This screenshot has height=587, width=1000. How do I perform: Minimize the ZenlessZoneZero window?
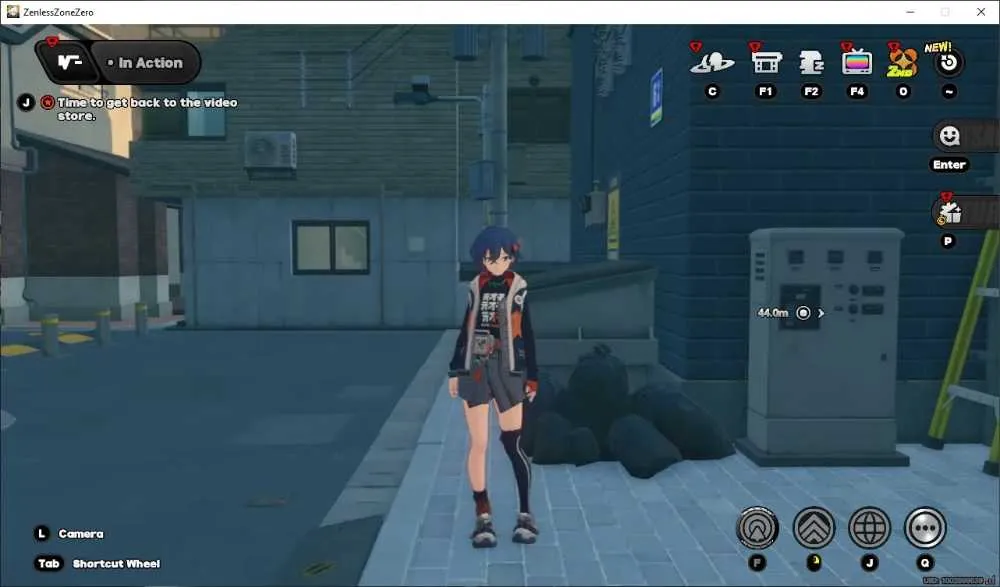coord(910,12)
